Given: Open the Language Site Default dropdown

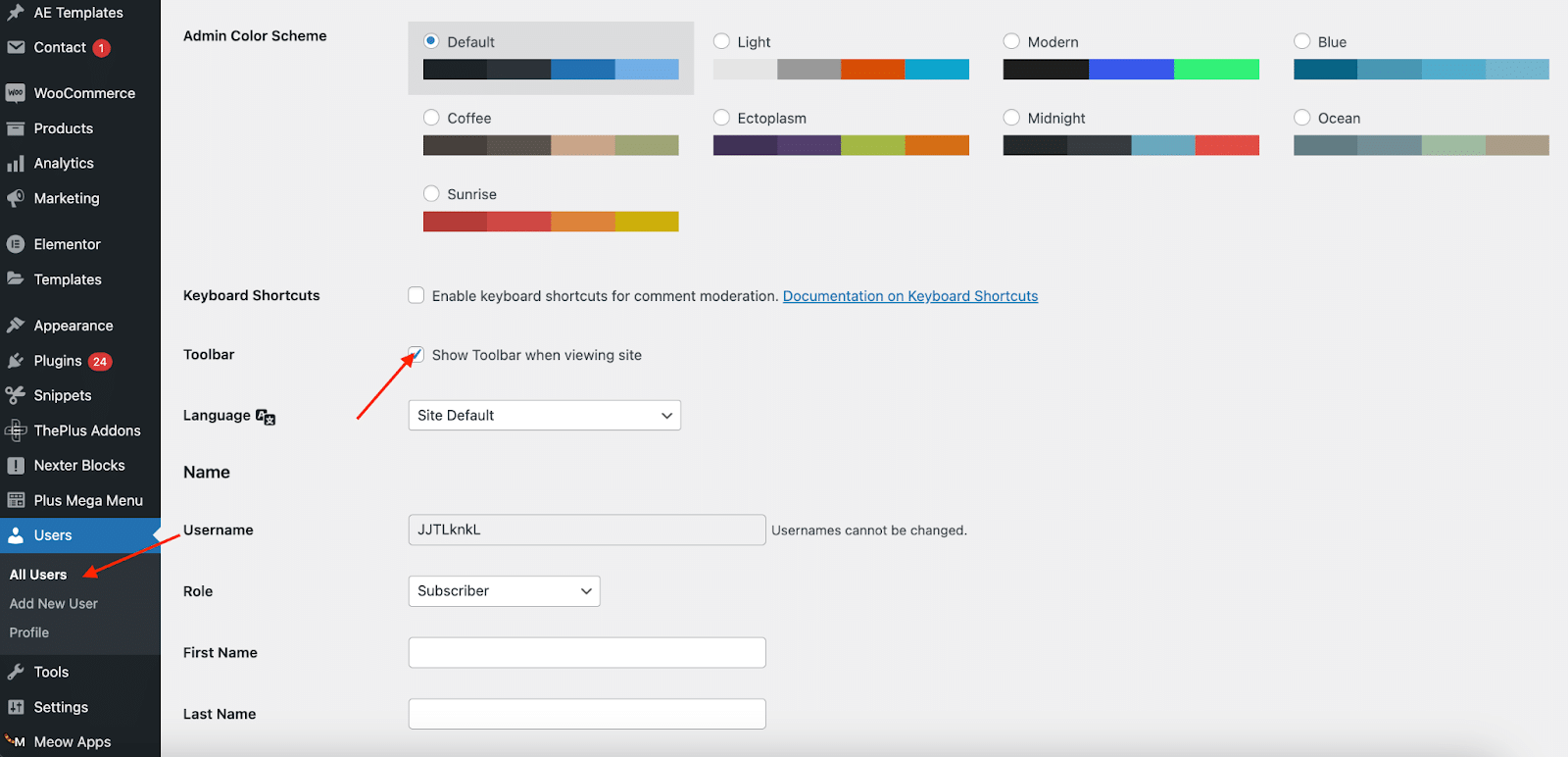Looking at the screenshot, I should coord(544,415).
